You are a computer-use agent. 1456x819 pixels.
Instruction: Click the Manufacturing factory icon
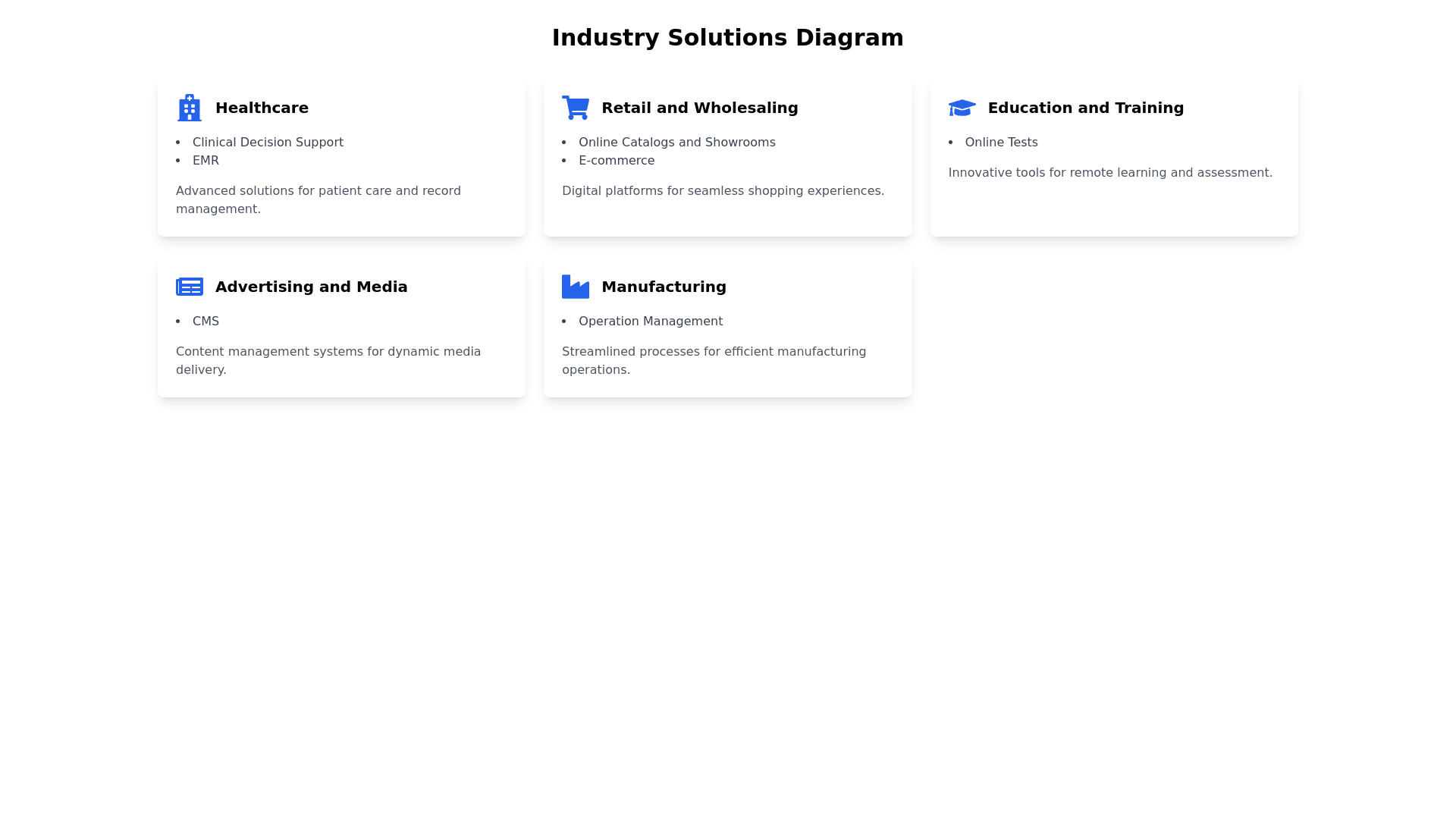tap(575, 287)
